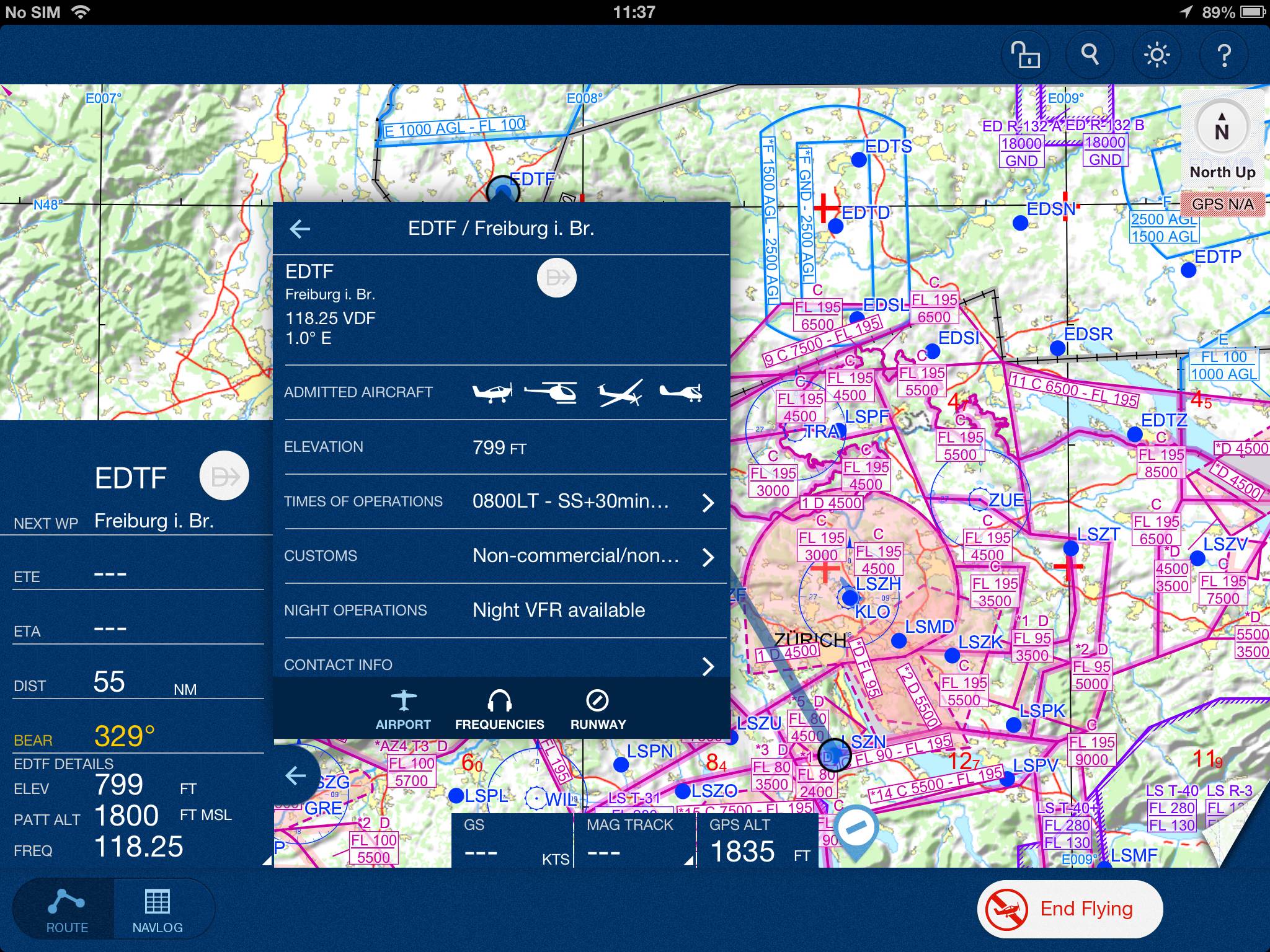This screenshot has width=1270, height=952.
Task: Open help via question mark icon
Action: [1224, 55]
